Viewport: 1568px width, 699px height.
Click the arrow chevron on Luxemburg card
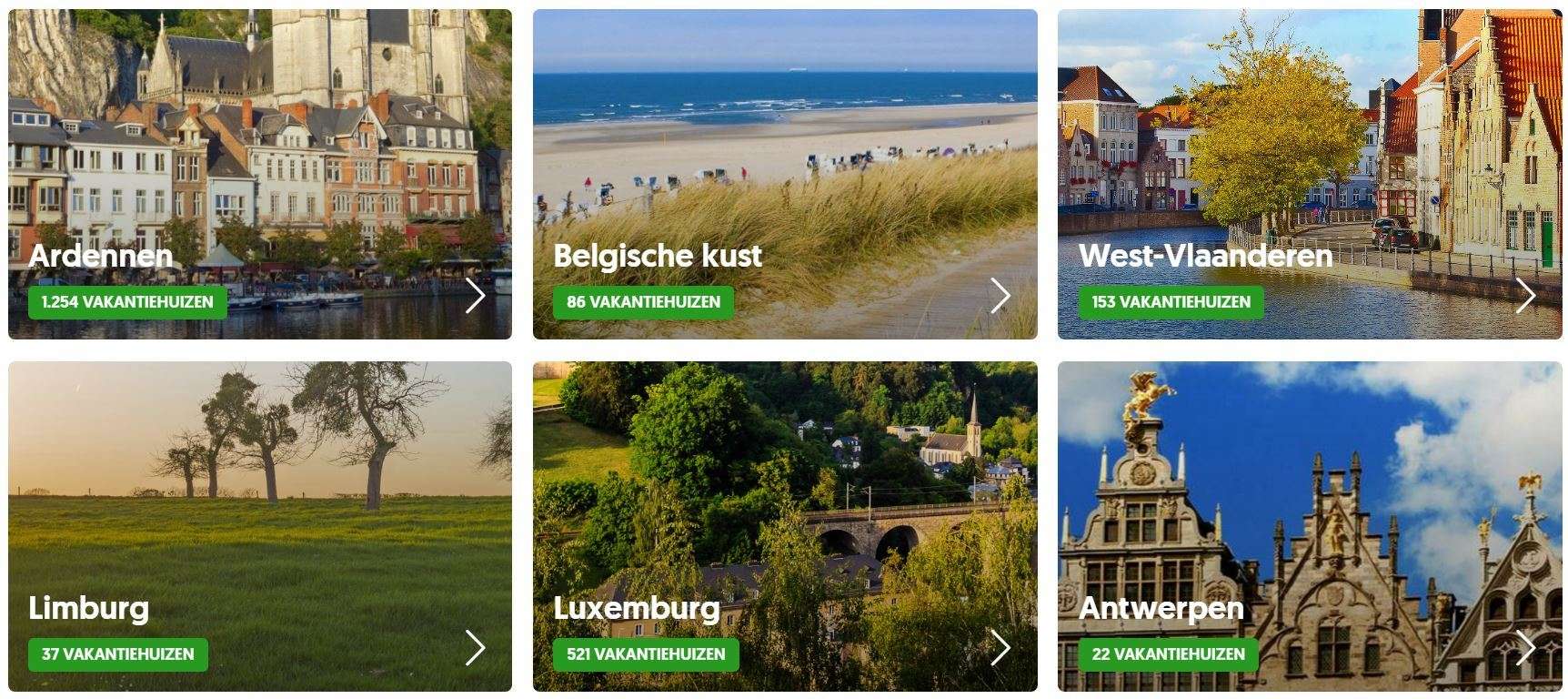[1000, 648]
